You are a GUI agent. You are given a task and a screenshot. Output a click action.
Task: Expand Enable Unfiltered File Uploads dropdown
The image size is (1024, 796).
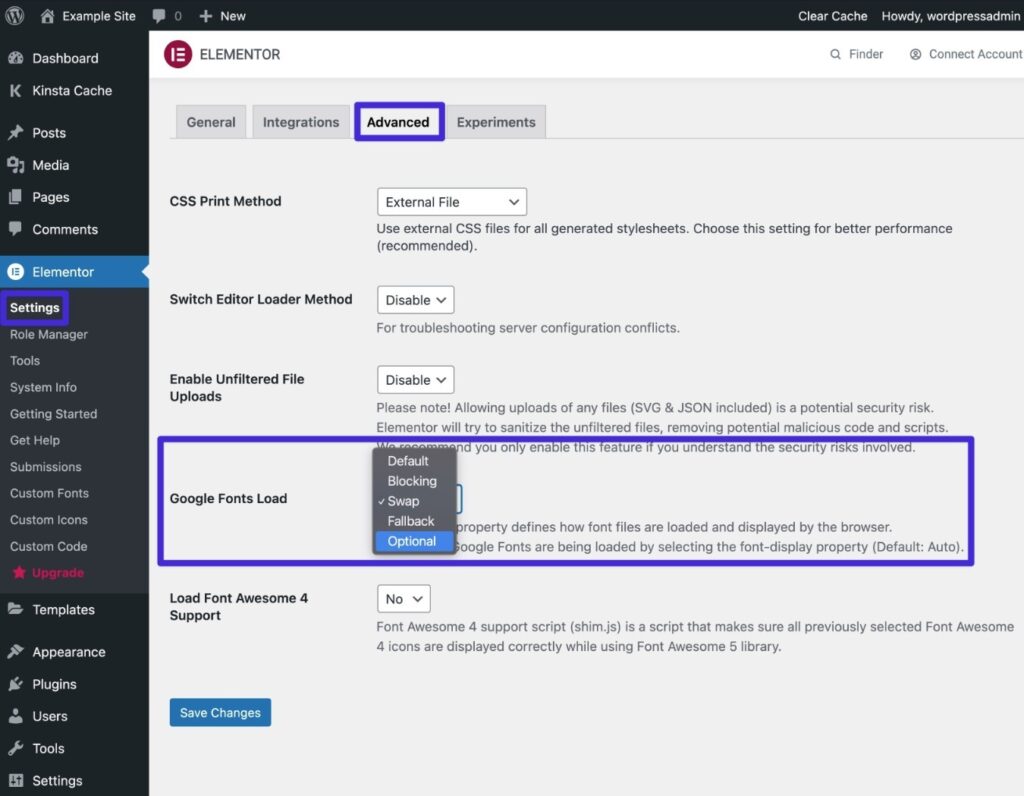[x=415, y=380]
